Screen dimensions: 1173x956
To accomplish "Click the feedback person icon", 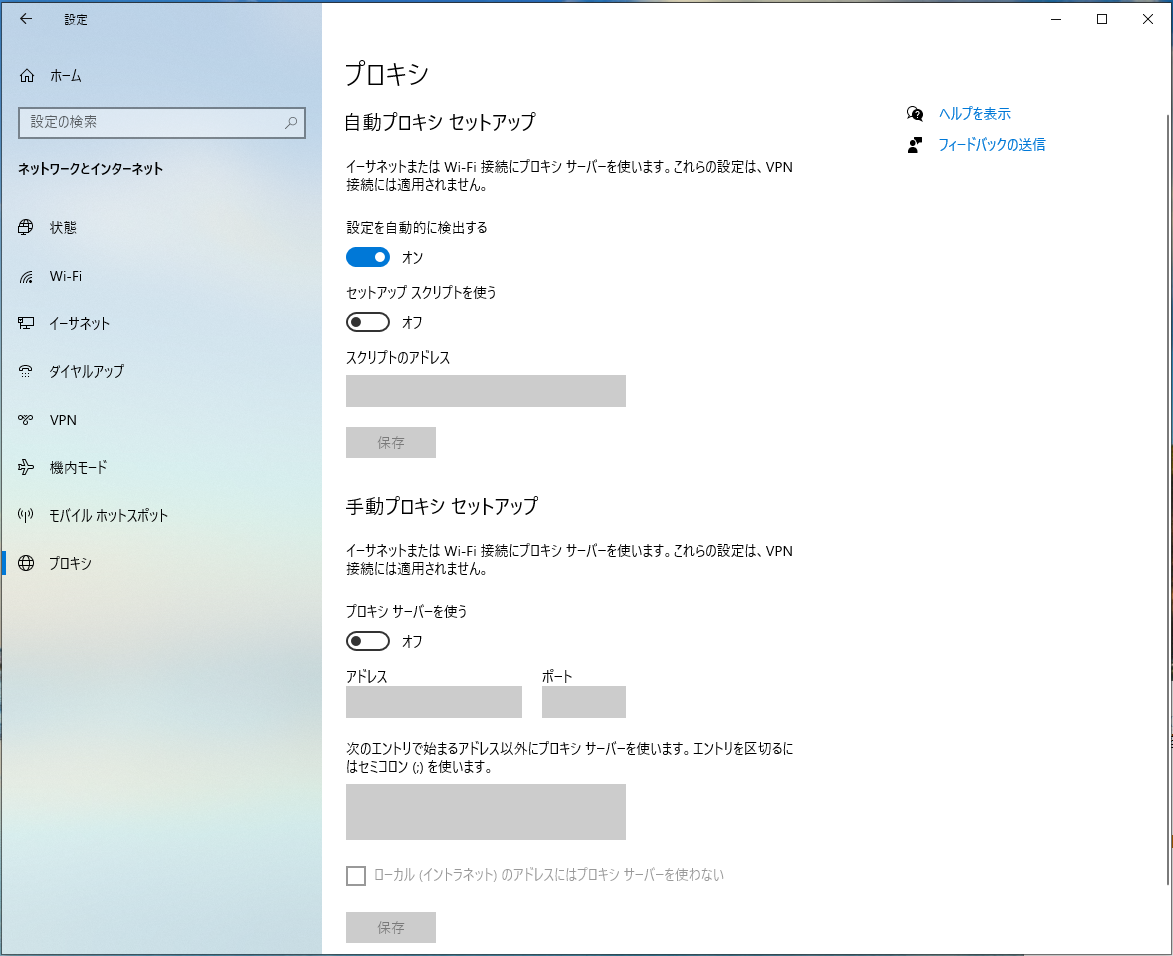I will click(914, 145).
